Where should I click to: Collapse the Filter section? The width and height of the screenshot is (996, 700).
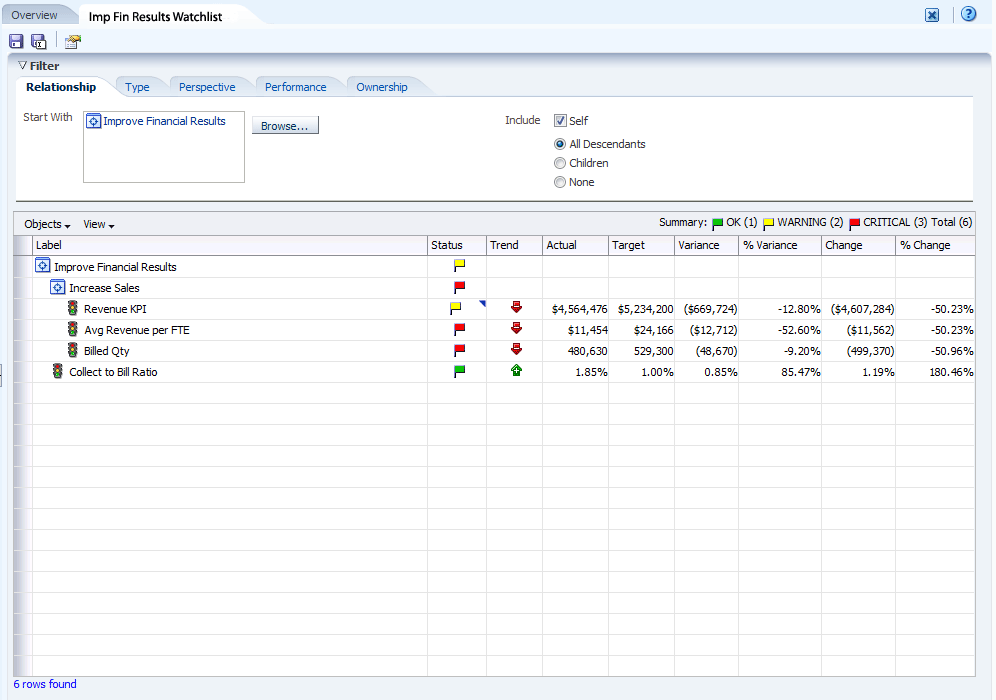(23, 66)
